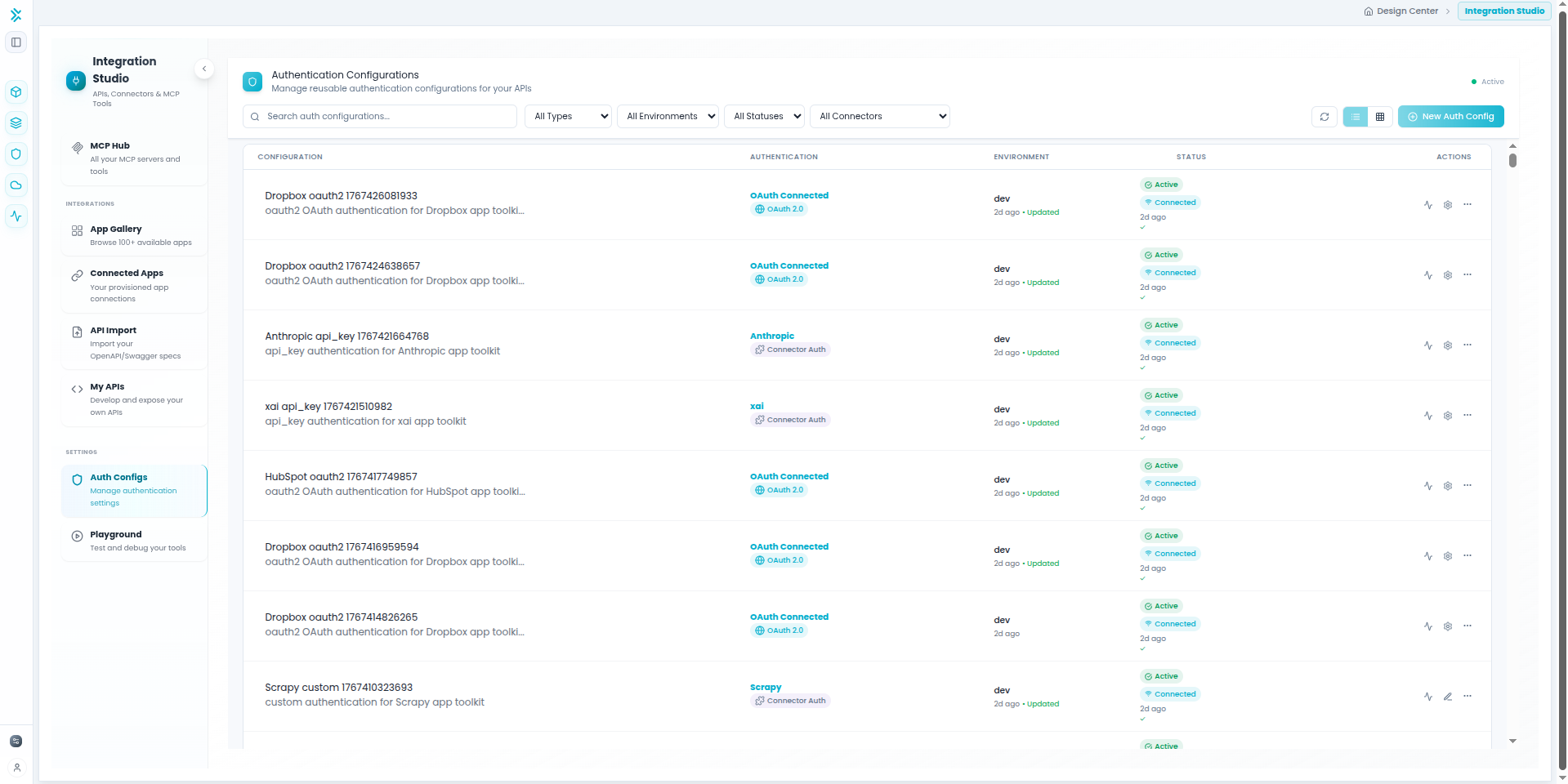Switch to grid view layout
This screenshot has height=784, width=1568.
click(1380, 117)
